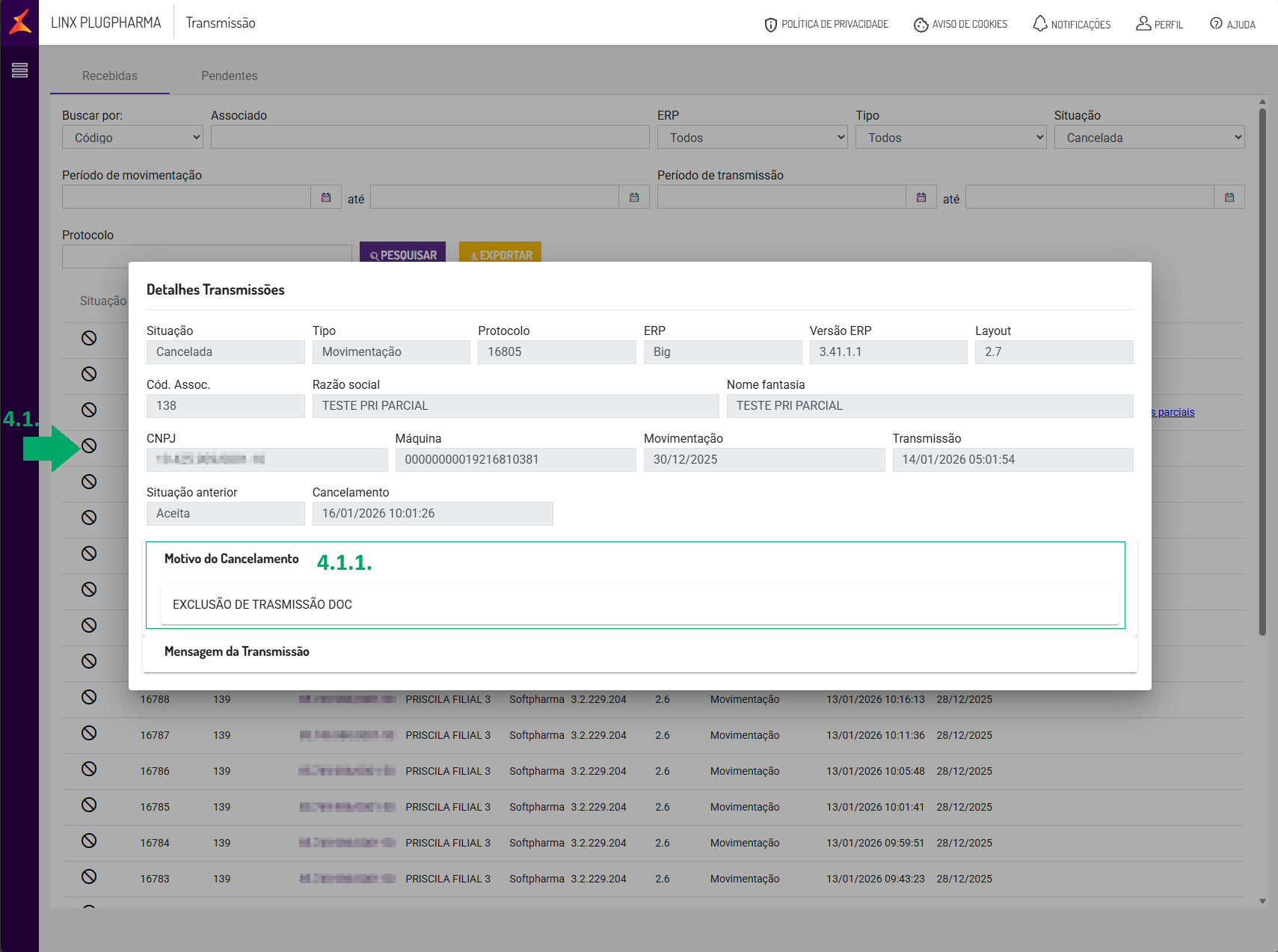This screenshot has height=952, width=1278.
Task: Click the Pesquisar button
Action: pyautogui.click(x=402, y=253)
